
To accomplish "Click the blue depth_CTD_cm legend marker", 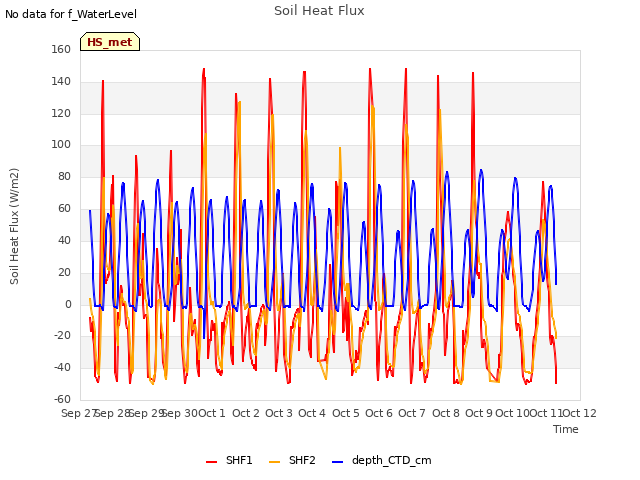I will [x=338, y=462].
